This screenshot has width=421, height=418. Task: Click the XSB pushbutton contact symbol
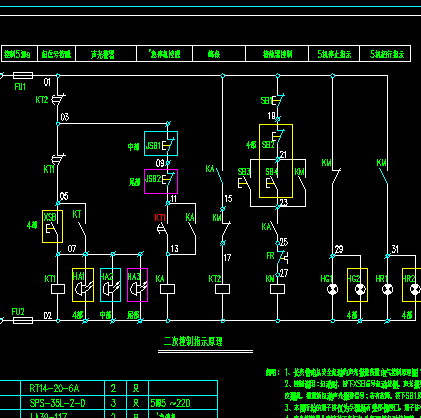52,229
